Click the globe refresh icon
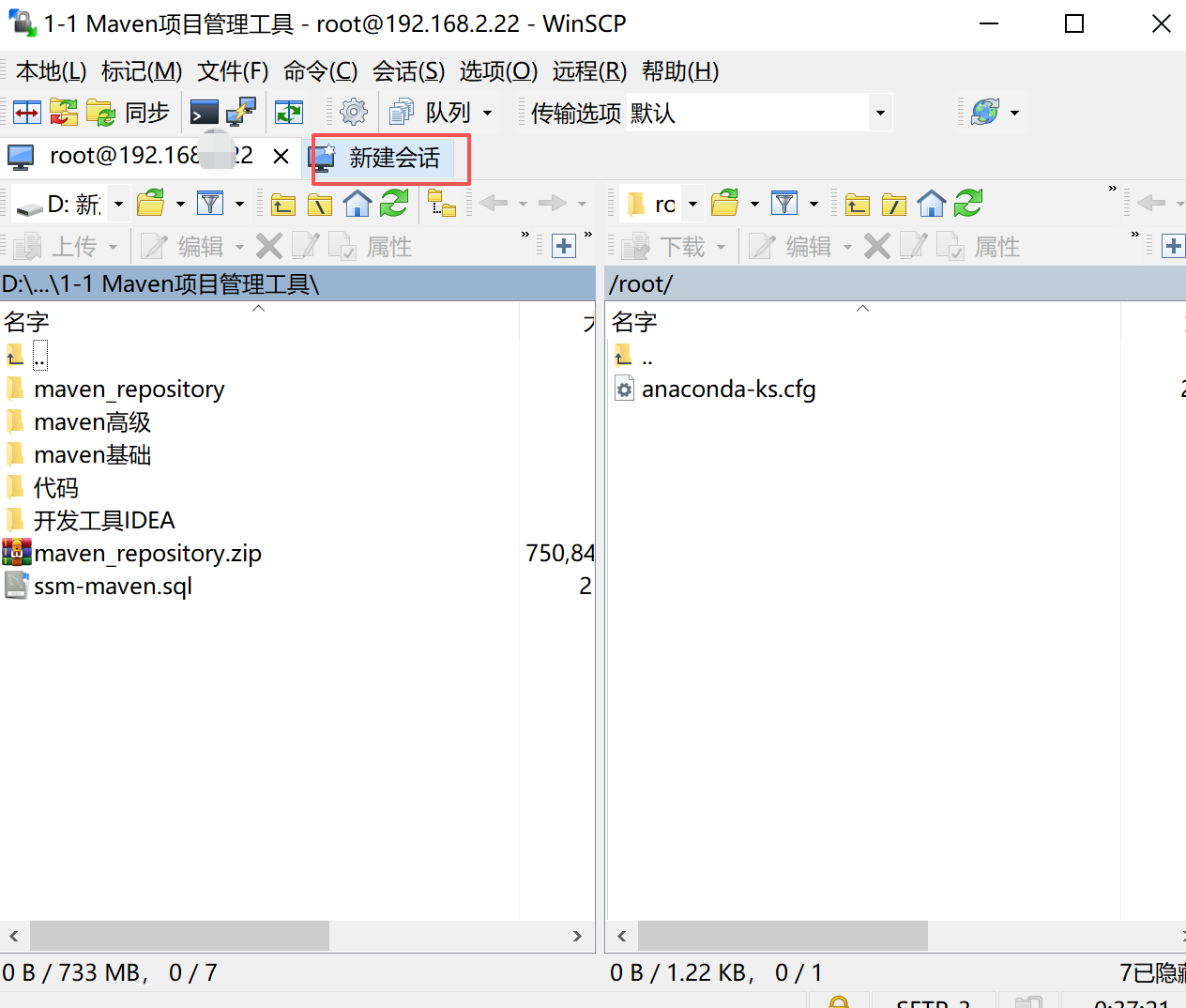 pyautogui.click(x=985, y=113)
